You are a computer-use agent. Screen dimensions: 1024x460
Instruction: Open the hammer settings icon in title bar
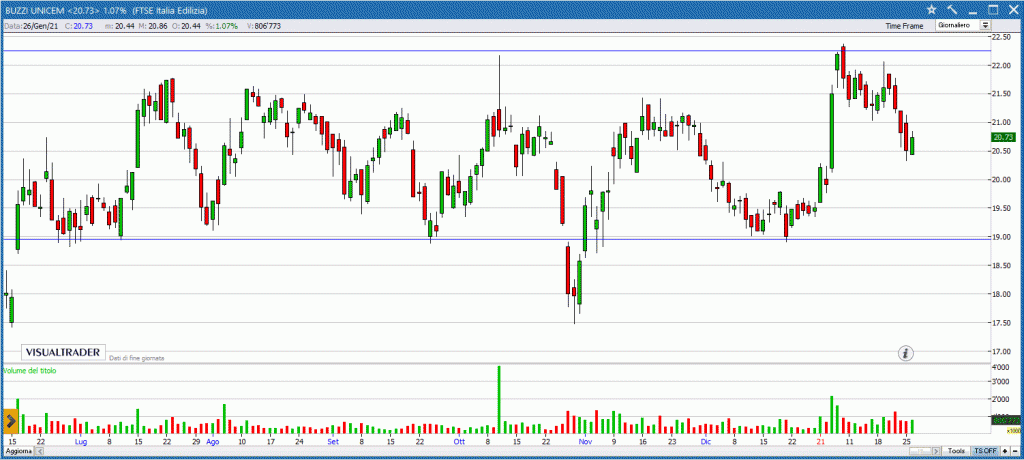point(952,9)
